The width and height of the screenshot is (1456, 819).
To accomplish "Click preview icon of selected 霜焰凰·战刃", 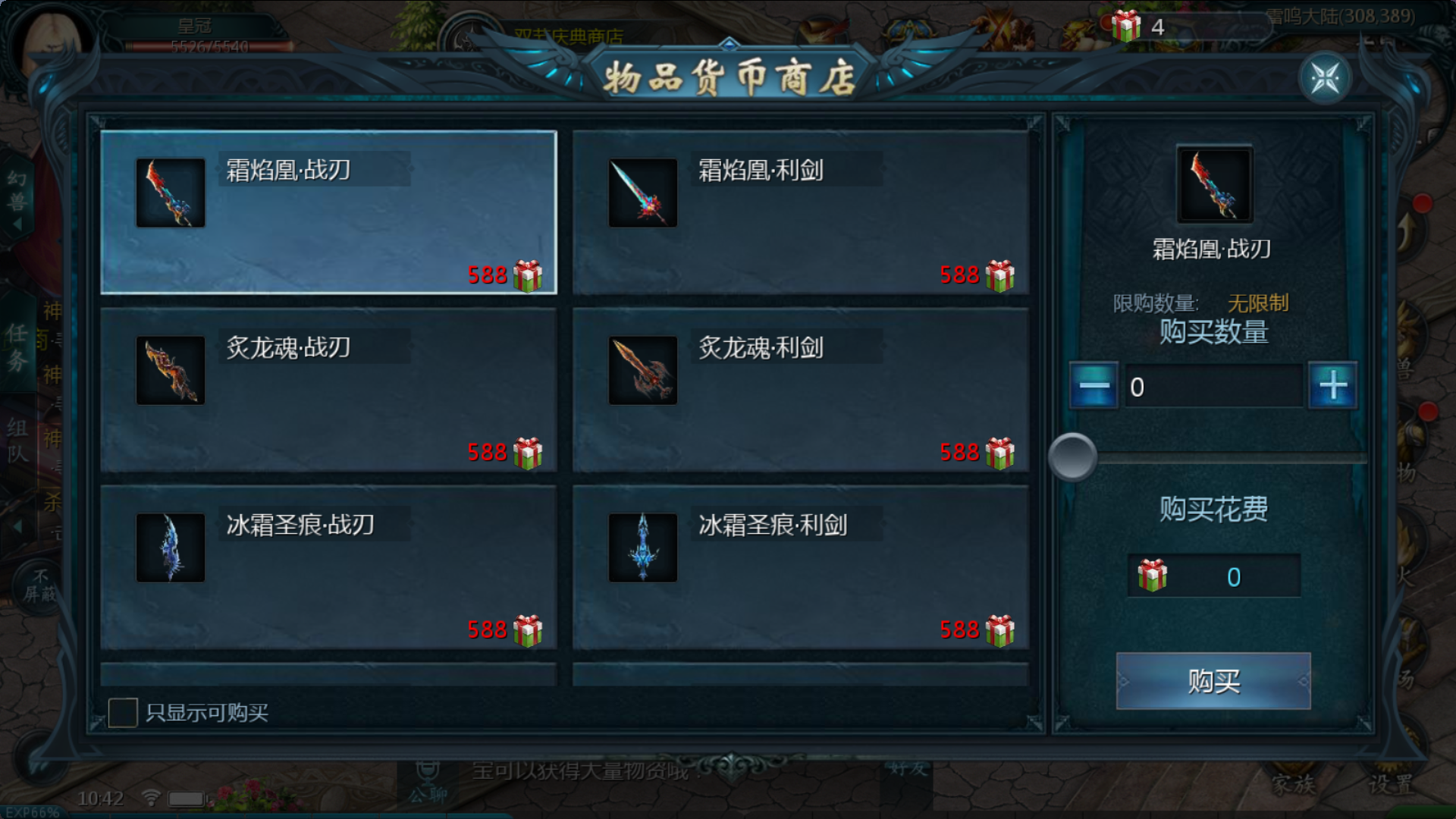I will click(x=1214, y=184).
